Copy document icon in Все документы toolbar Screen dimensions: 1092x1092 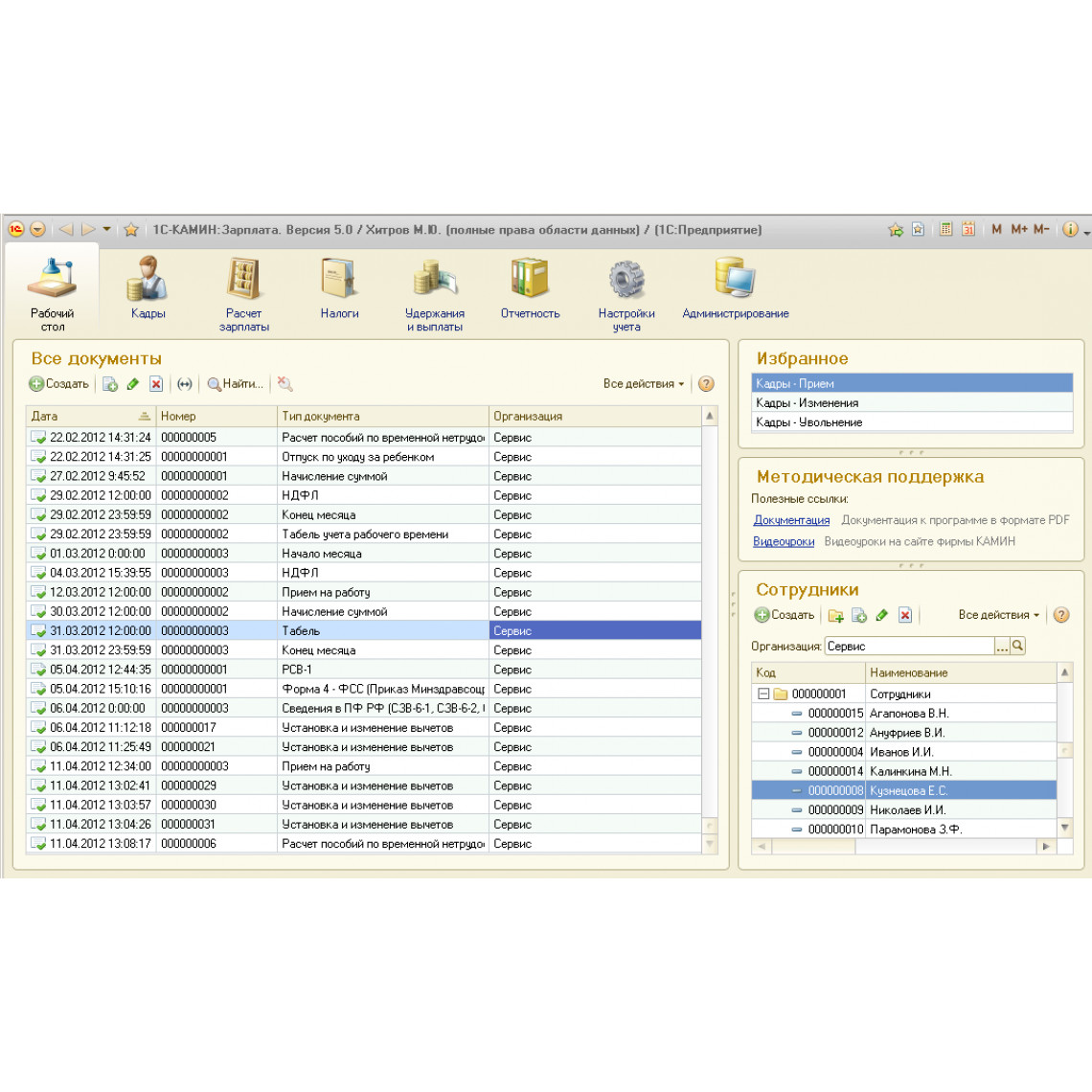tap(110, 384)
